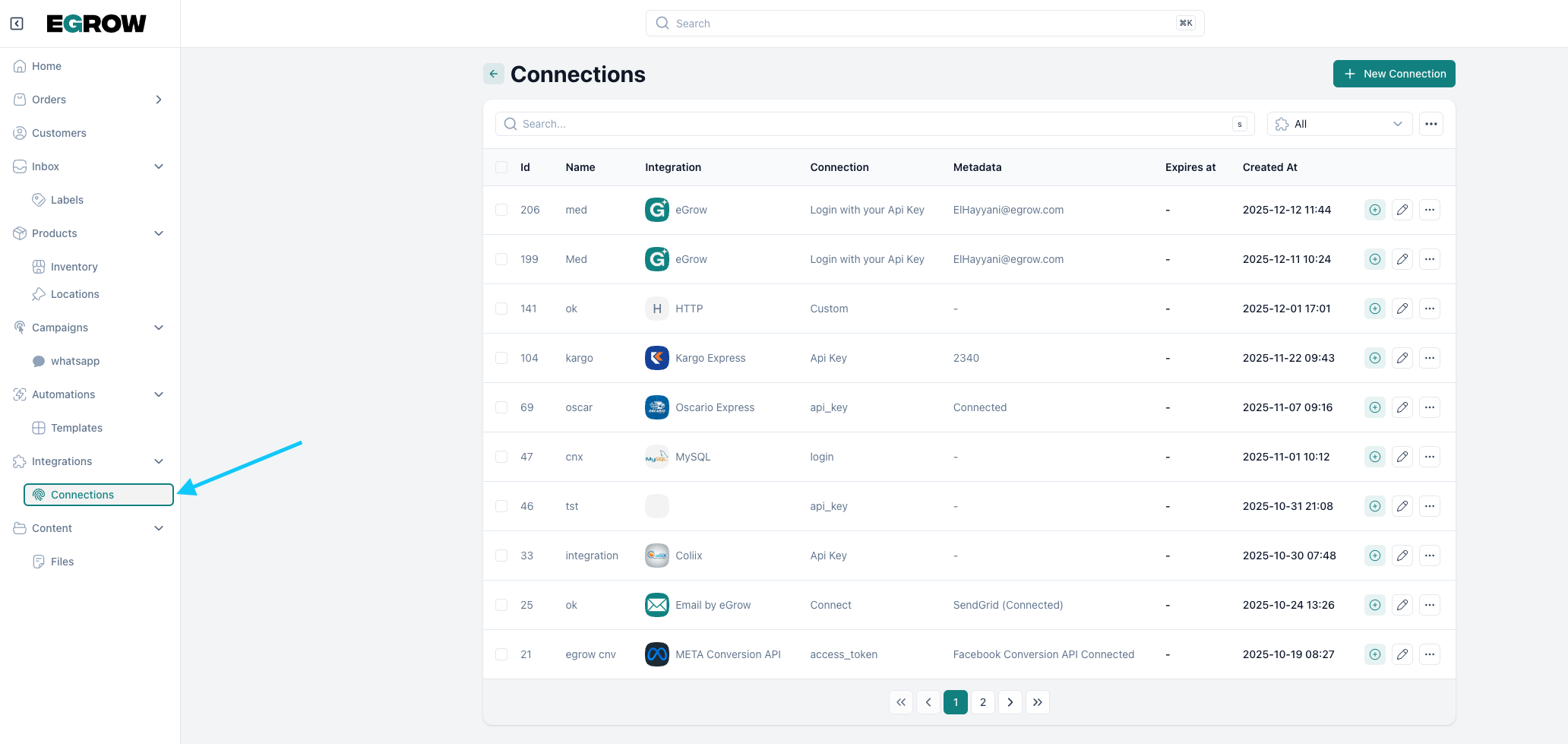The width and height of the screenshot is (1568, 744).
Task: Select the oscar row checkbox
Action: tap(501, 407)
